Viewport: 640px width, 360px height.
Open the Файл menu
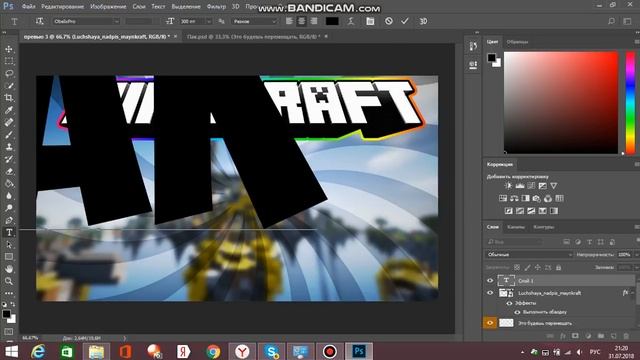(28, 7)
